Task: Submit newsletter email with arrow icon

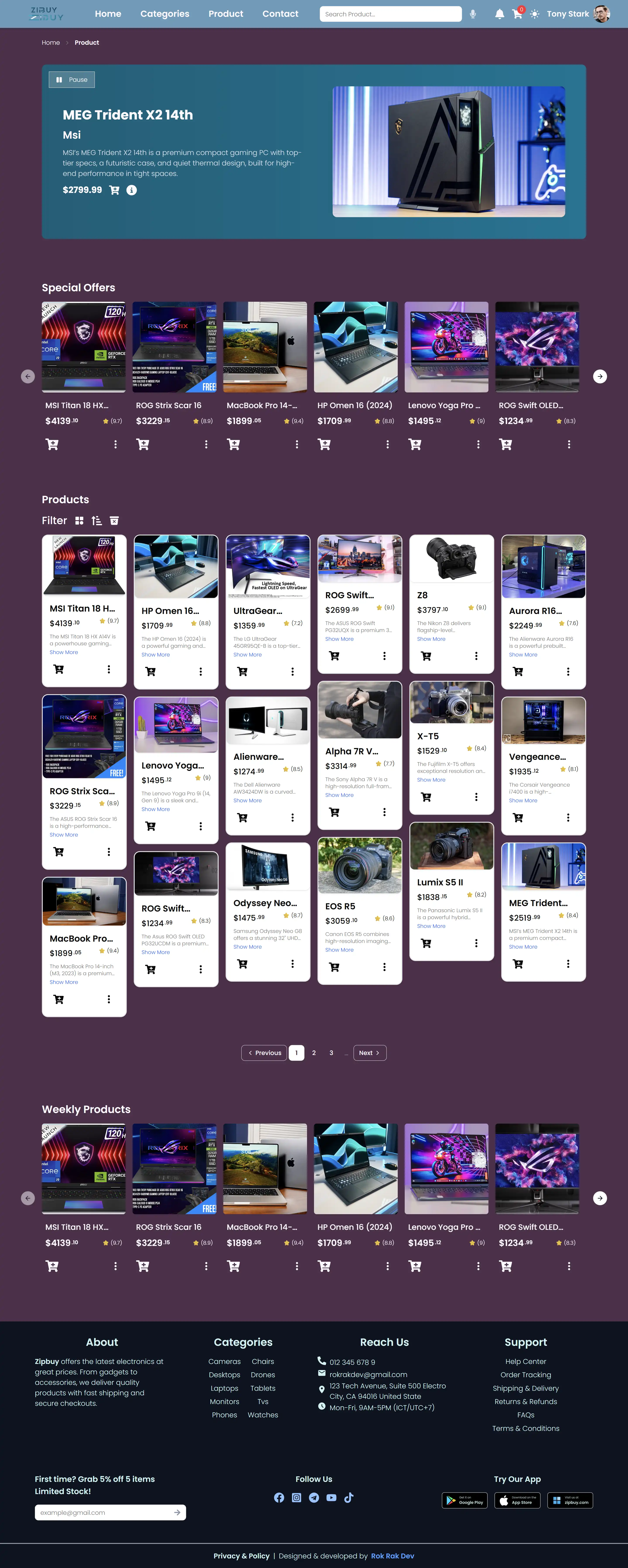Action: click(177, 1513)
